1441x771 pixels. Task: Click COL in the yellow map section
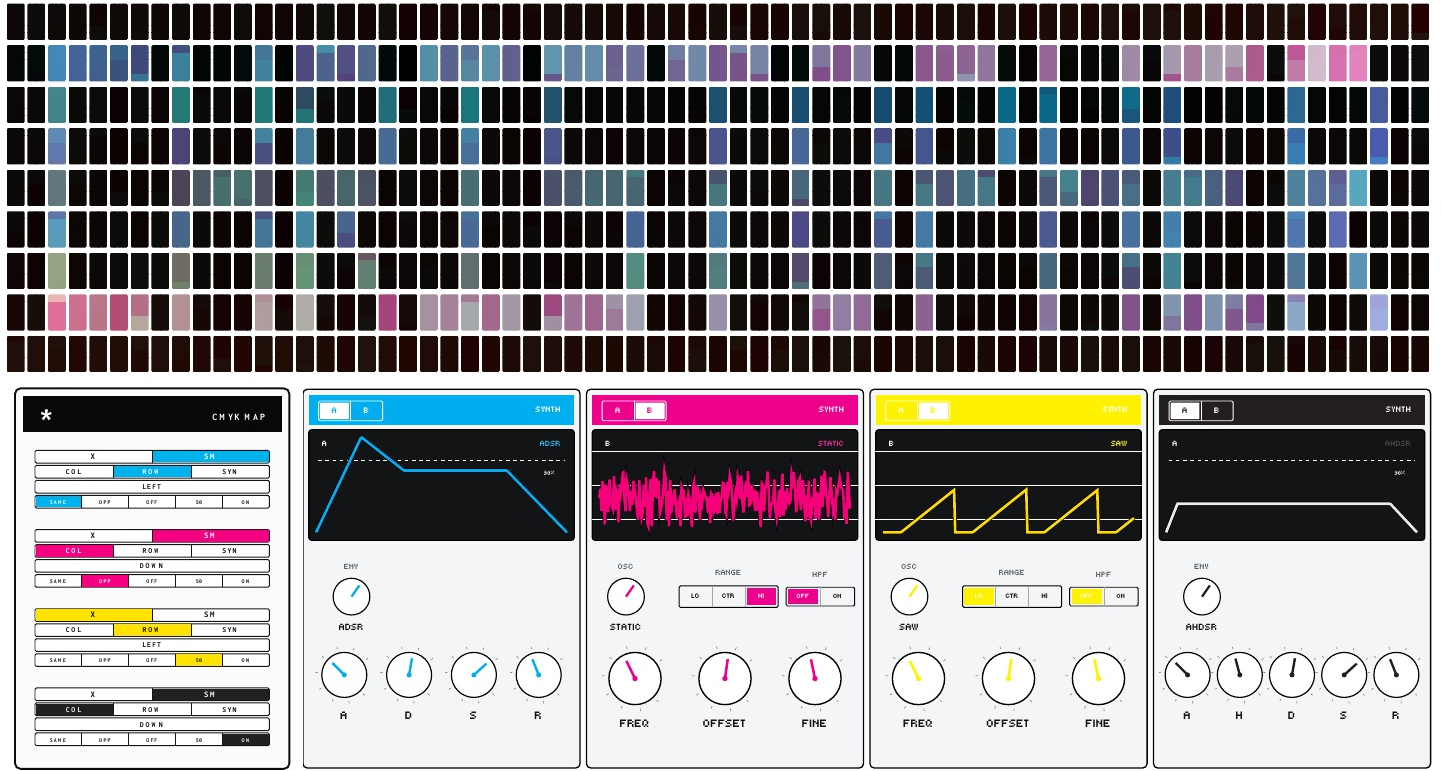click(x=74, y=630)
